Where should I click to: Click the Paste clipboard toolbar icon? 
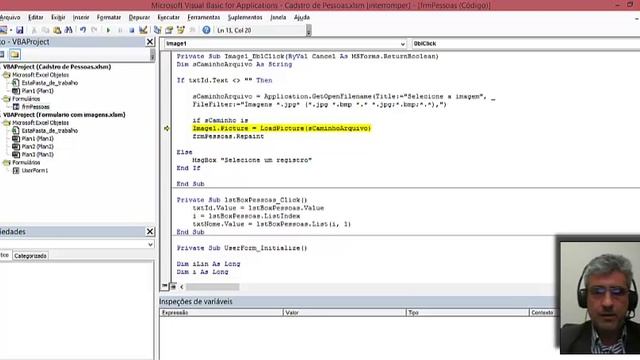pyautogui.click(x=57, y=30)
